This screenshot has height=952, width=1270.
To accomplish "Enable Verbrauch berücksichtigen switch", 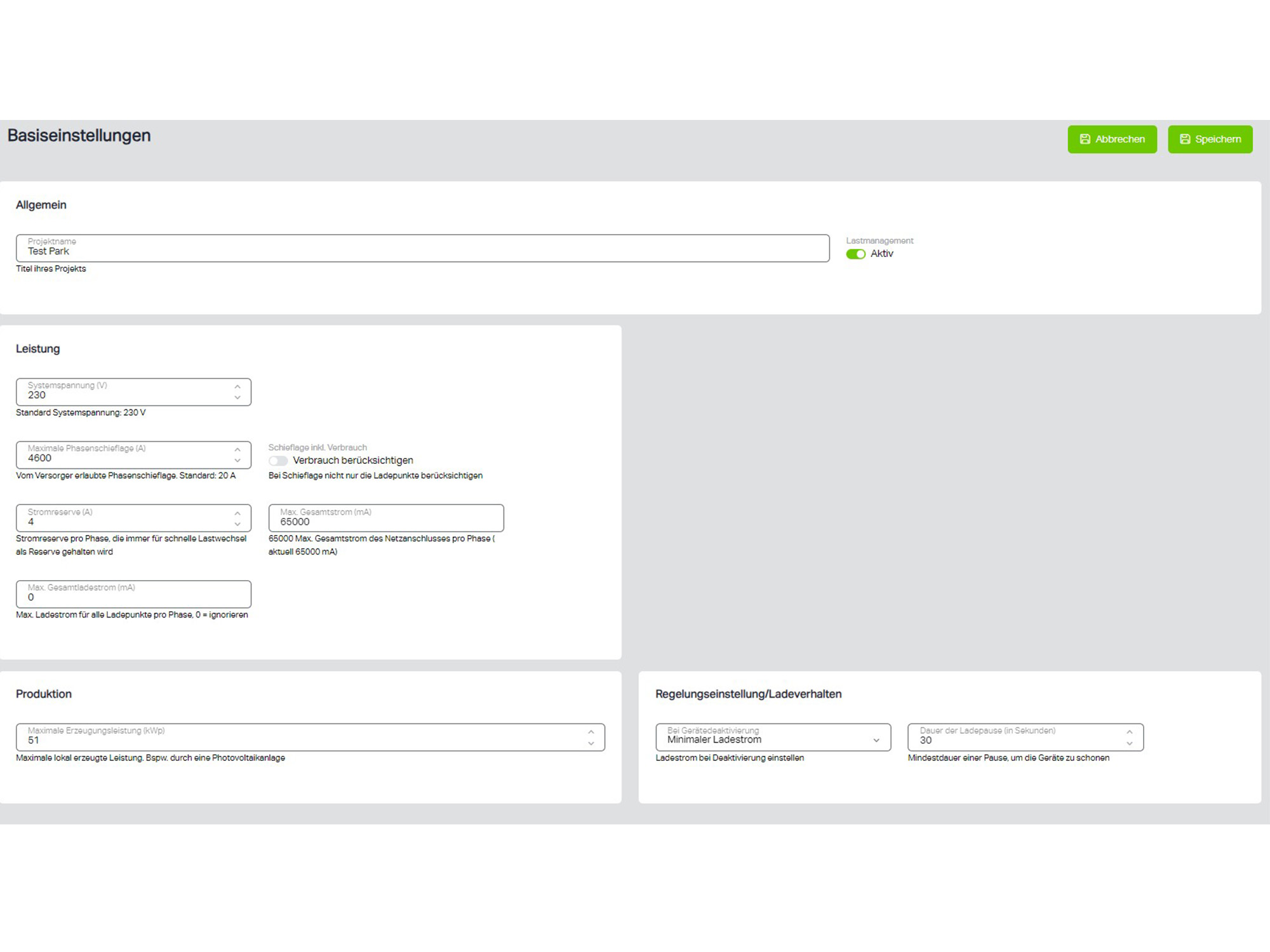I will (x=278, y=461).
